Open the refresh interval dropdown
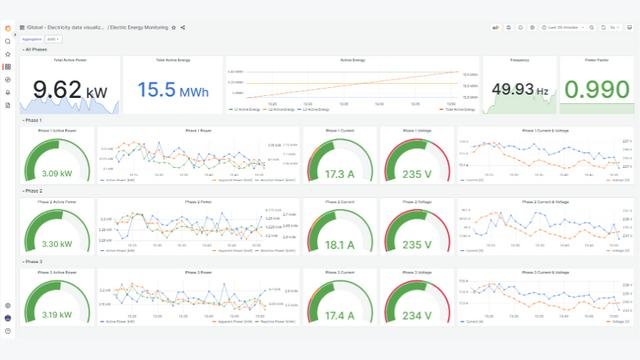Image resolution: width=640 pixels, height=360 pixels. [614, 27]
